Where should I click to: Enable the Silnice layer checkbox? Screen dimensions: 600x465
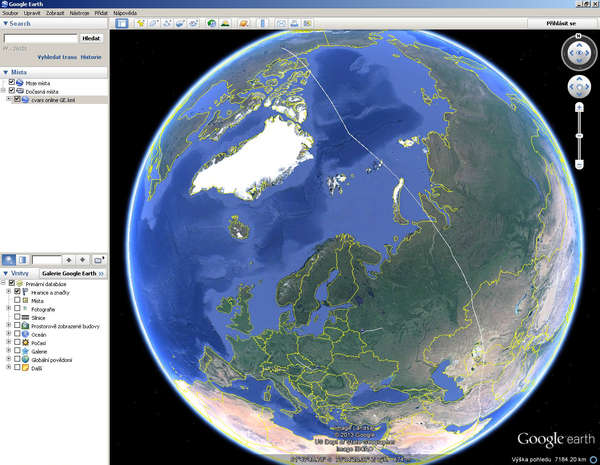17,317
